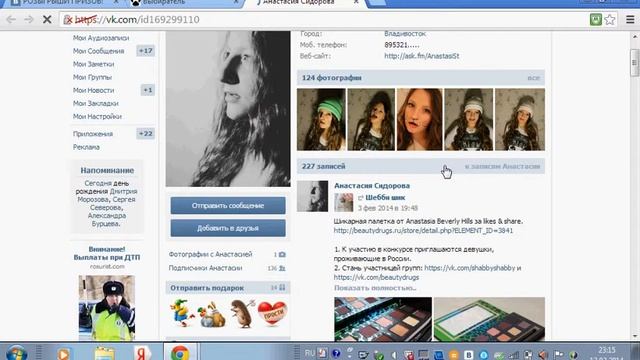This screenshot has width=640, height=360.
Task: Click the Chrome icon in the taskbar
Action: pyautogui.click(x=180, y=353)
